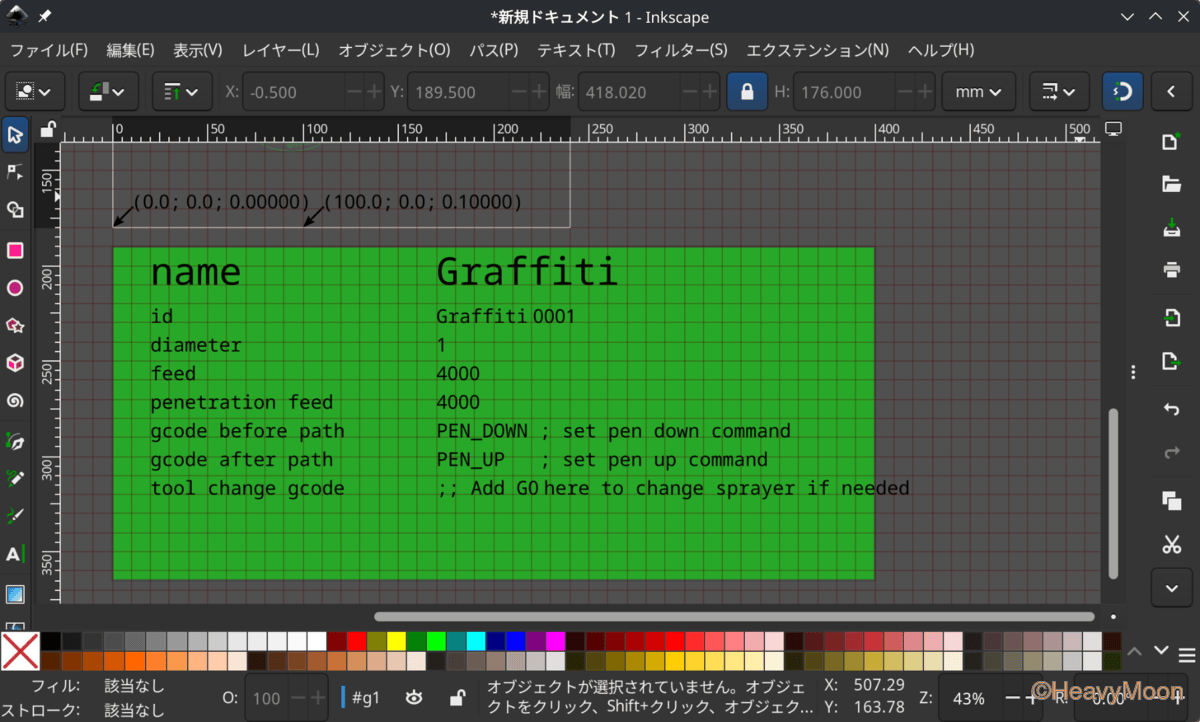Toggle the width/height ratio lock
Viewport: 1200px width, 722px height.
coord(746,92)
